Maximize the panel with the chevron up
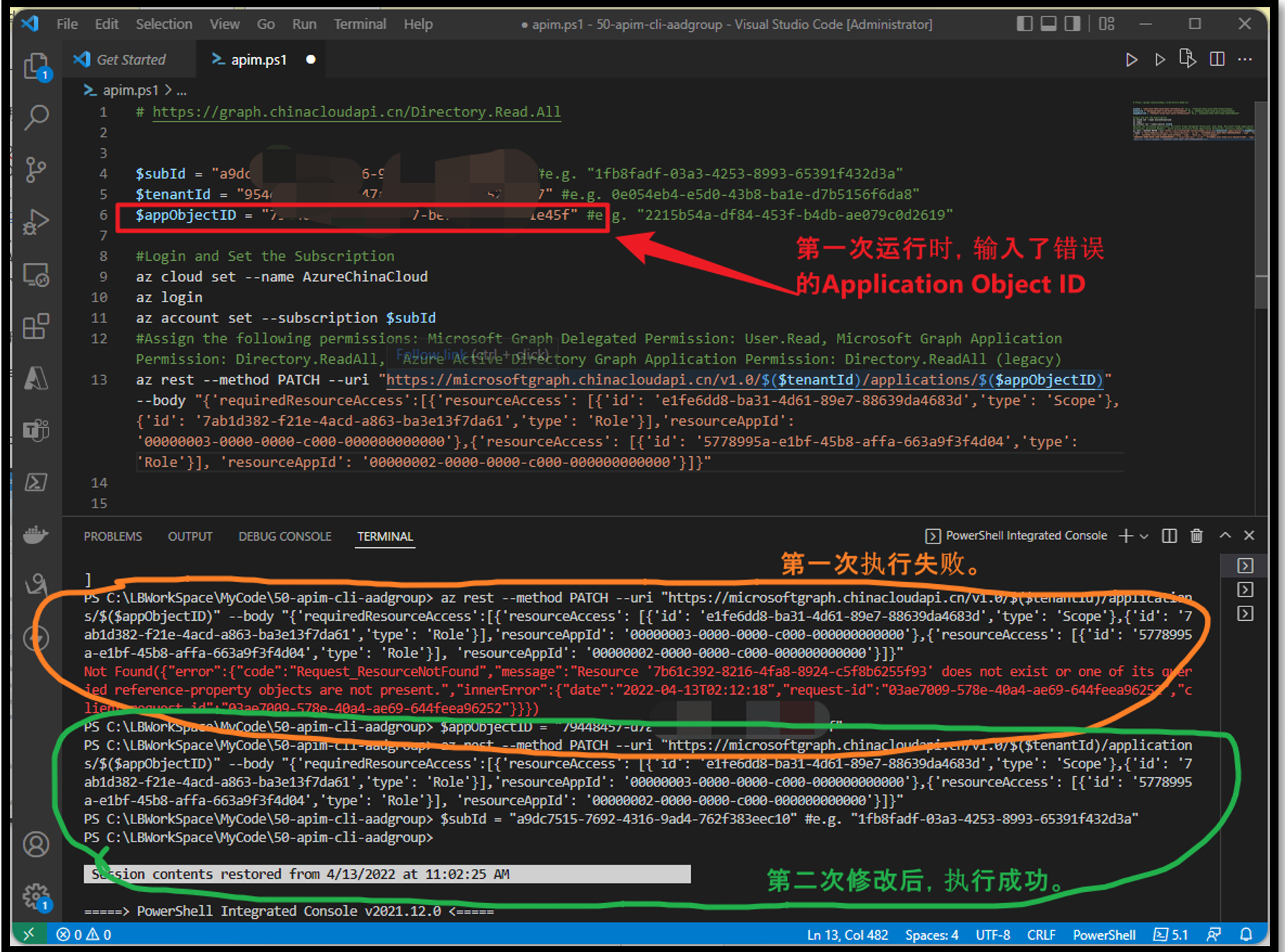This screenshot has width=1285, height=952. [1225, 536]
